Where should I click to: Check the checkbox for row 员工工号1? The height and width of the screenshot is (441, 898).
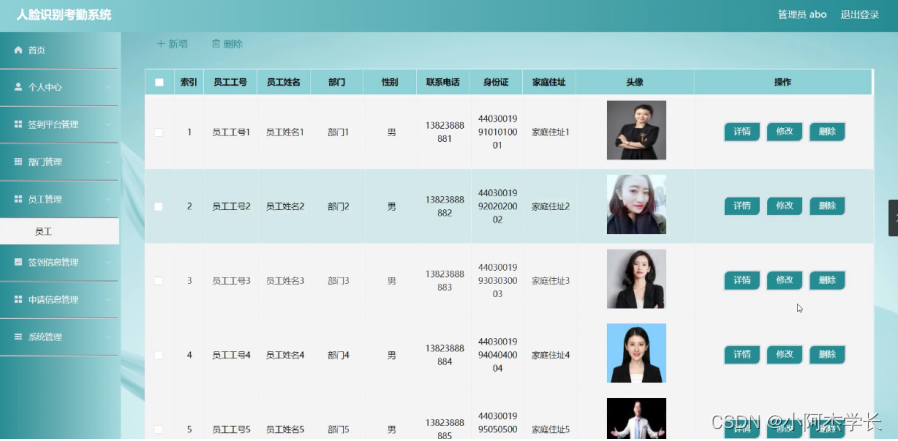159,132
